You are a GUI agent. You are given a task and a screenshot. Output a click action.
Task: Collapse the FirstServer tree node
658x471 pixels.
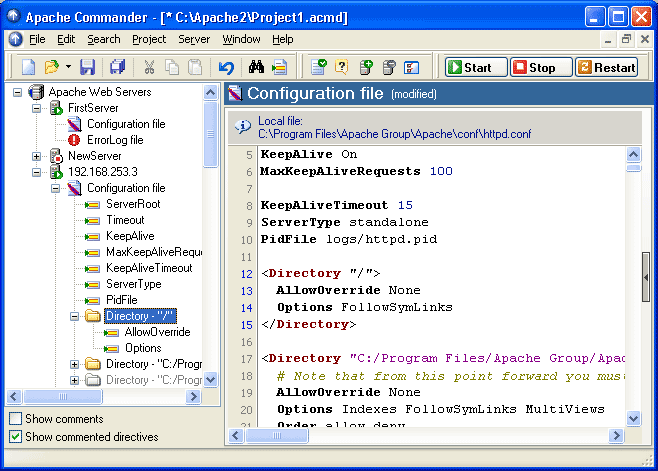click(37, 108)
